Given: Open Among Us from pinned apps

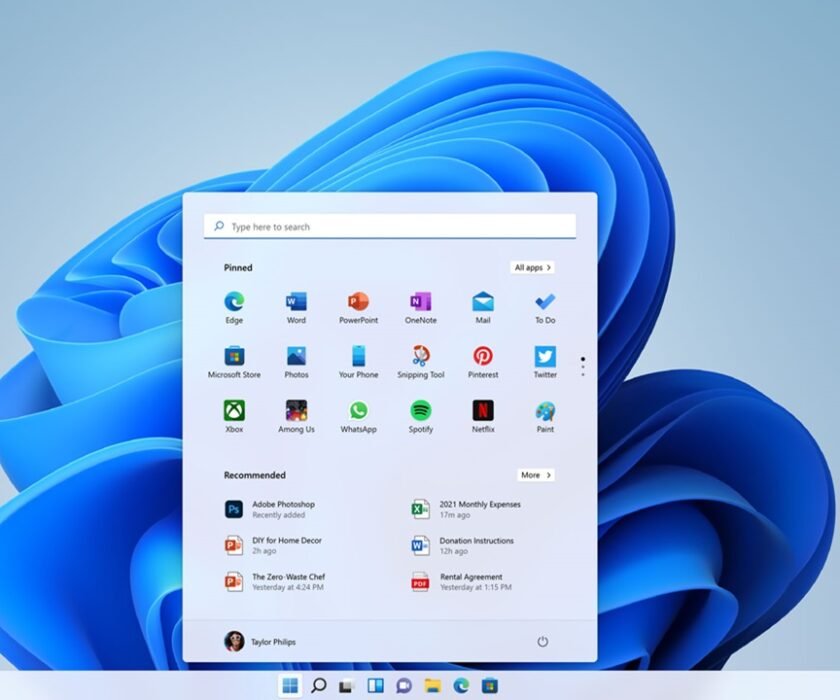Looking at the screenshot, I should point(296,411).
